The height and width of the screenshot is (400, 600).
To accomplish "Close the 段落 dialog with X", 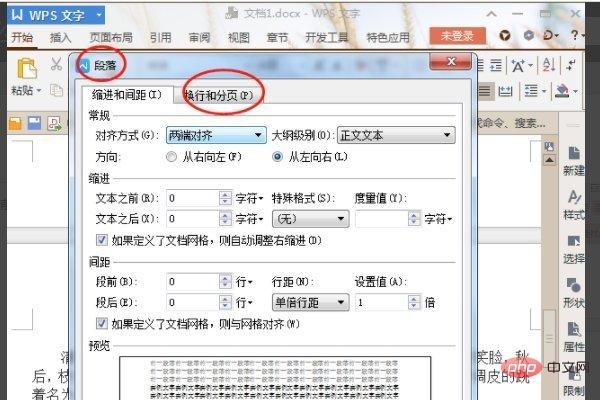I will (x=451, y=61).
